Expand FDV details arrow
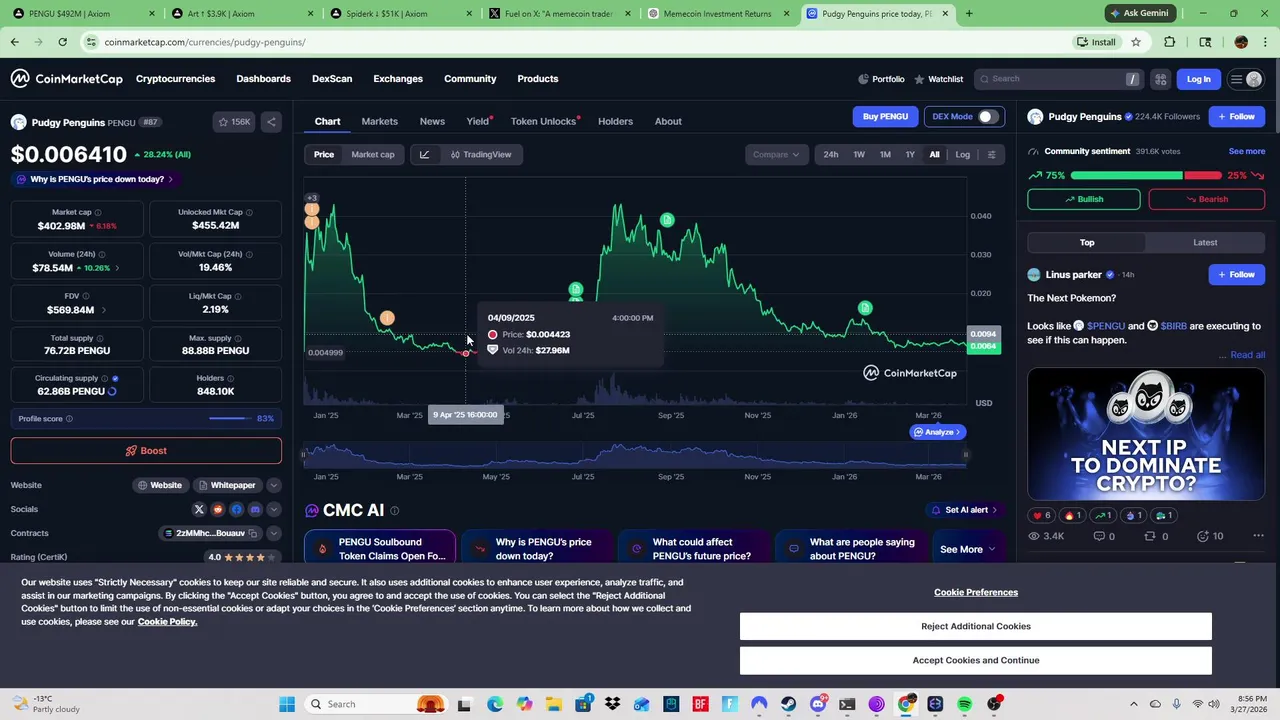The image size is (1280, 720). point(103,310)
